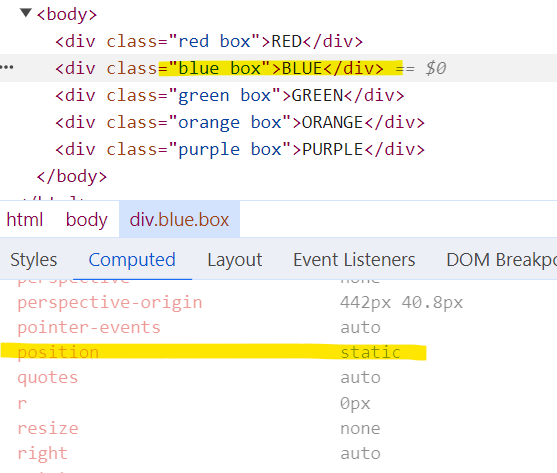Click the body breadcrumb
Image resolution: width=557 pixels, height=473 pixels.
point(86,219)
